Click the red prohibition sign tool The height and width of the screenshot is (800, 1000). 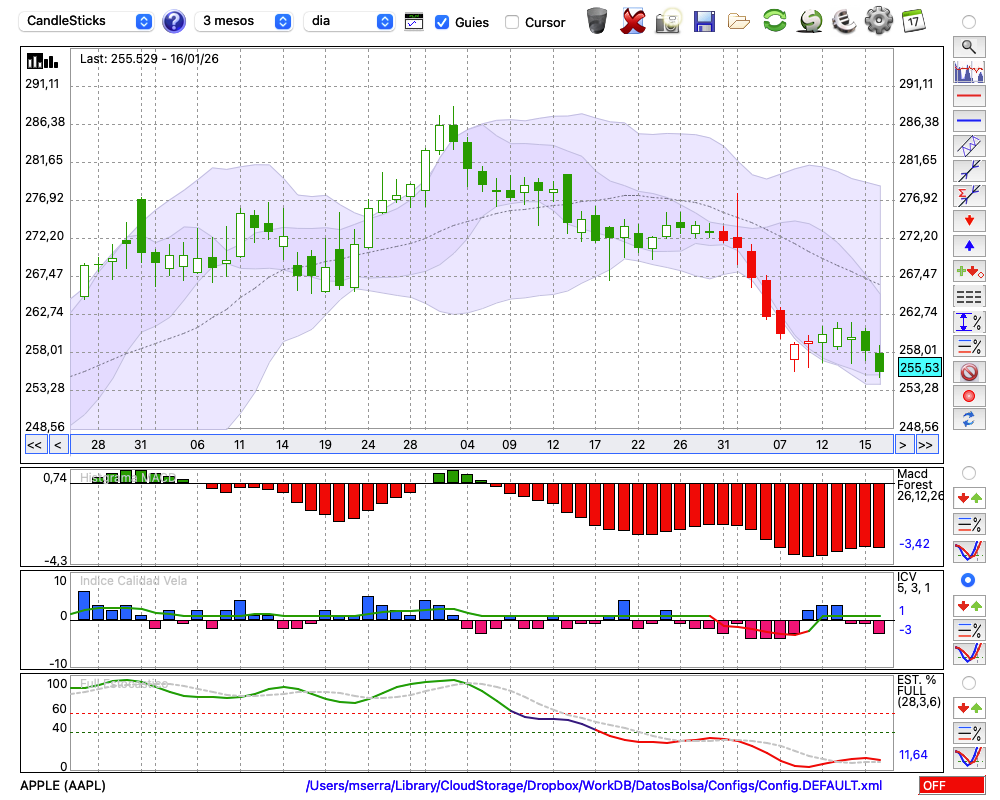pos(968,372)
